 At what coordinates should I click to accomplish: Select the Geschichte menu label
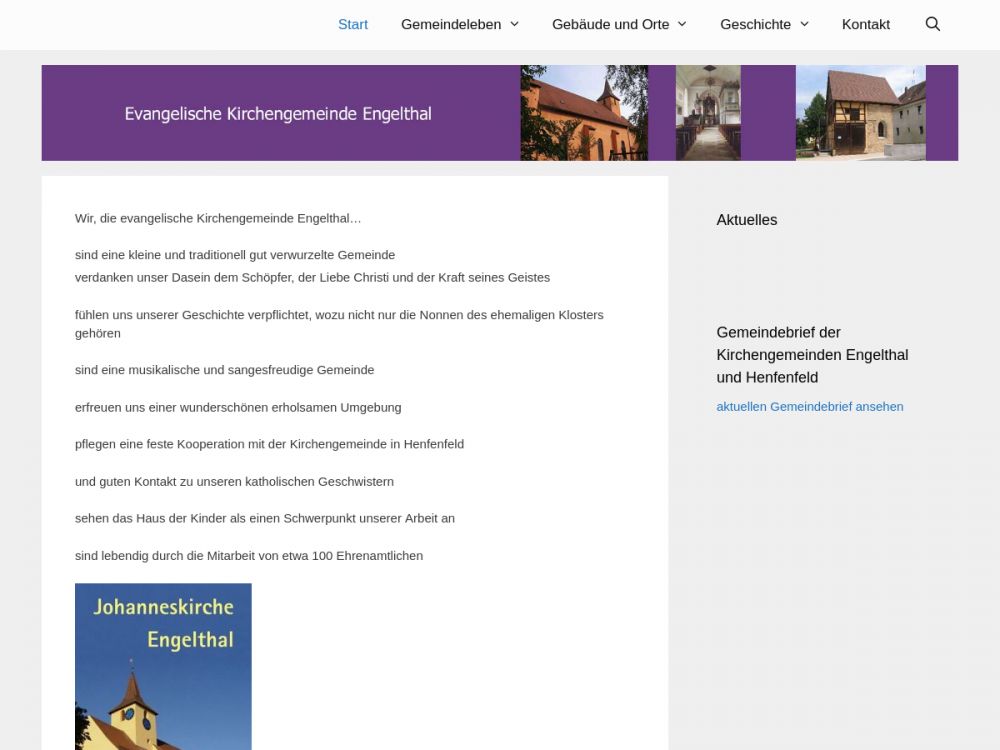tap(755, 24)
